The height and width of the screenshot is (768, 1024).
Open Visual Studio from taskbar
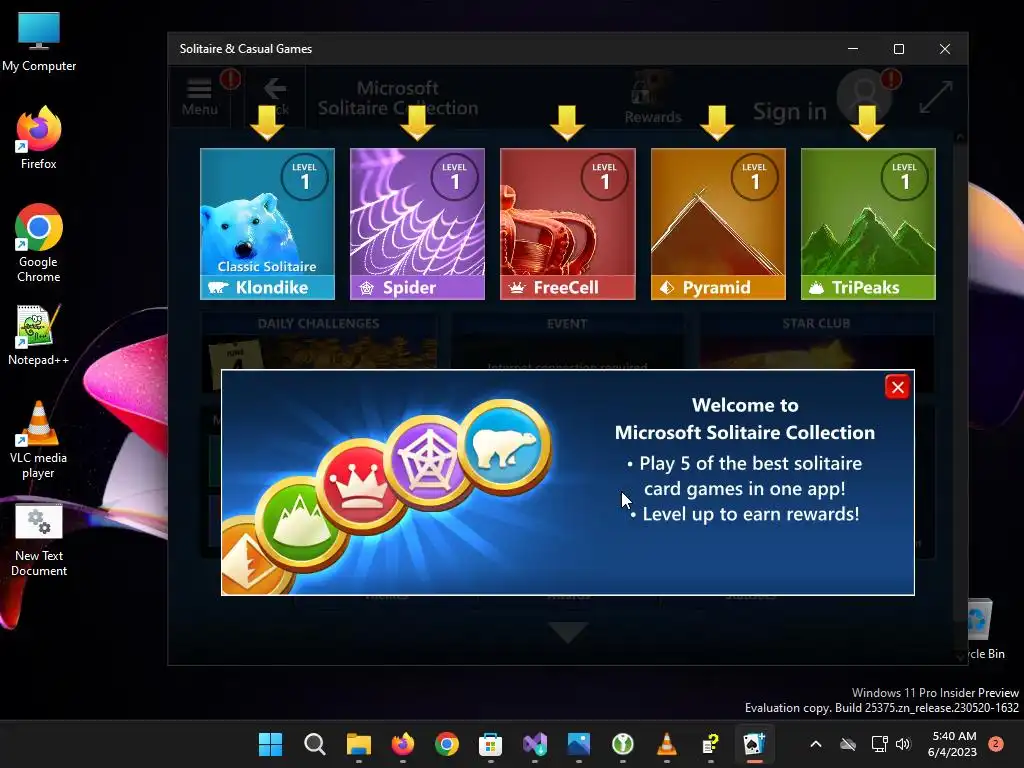(x=535, y=744)
